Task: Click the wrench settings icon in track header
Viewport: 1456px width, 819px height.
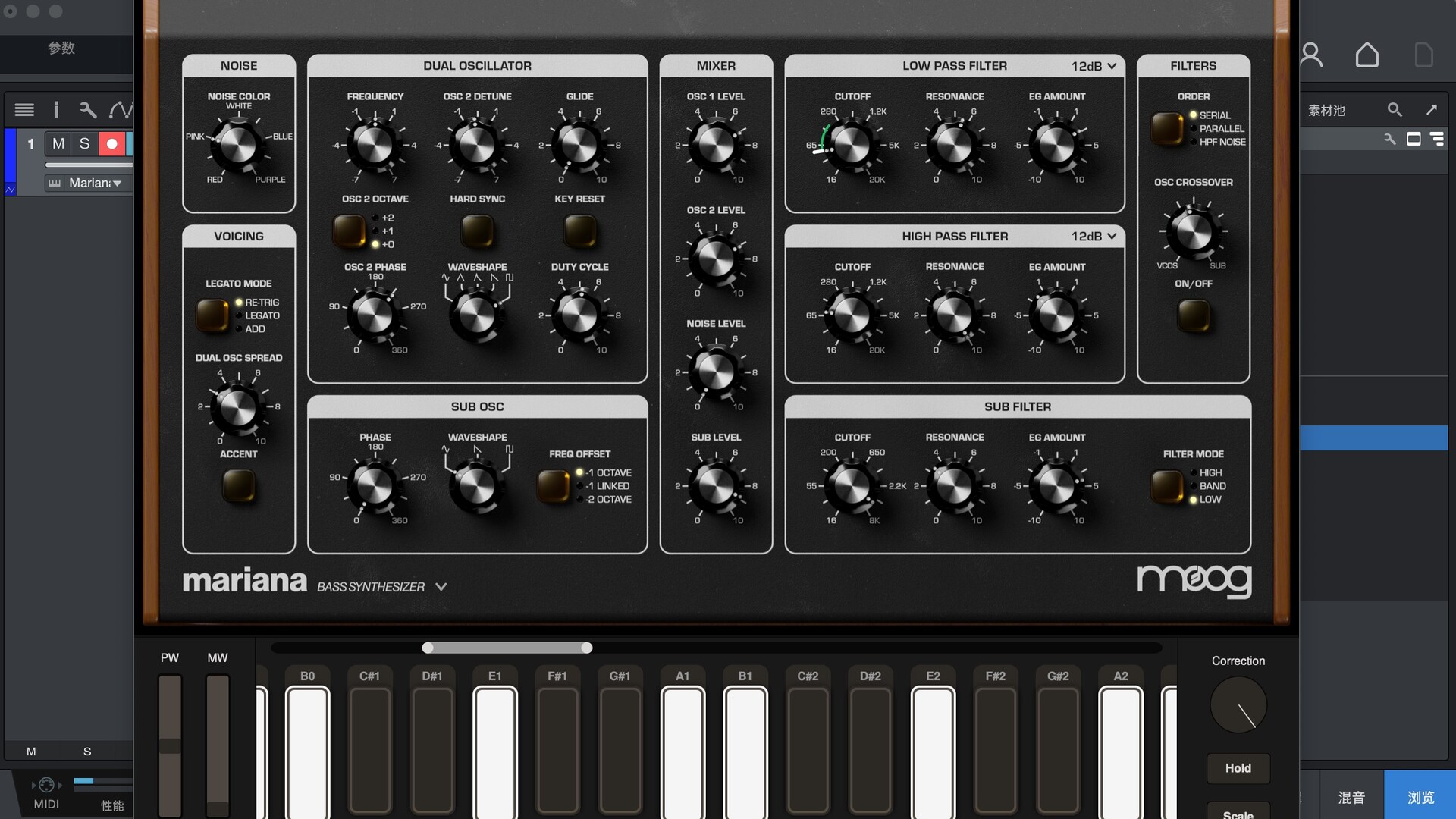Action: 88,110
